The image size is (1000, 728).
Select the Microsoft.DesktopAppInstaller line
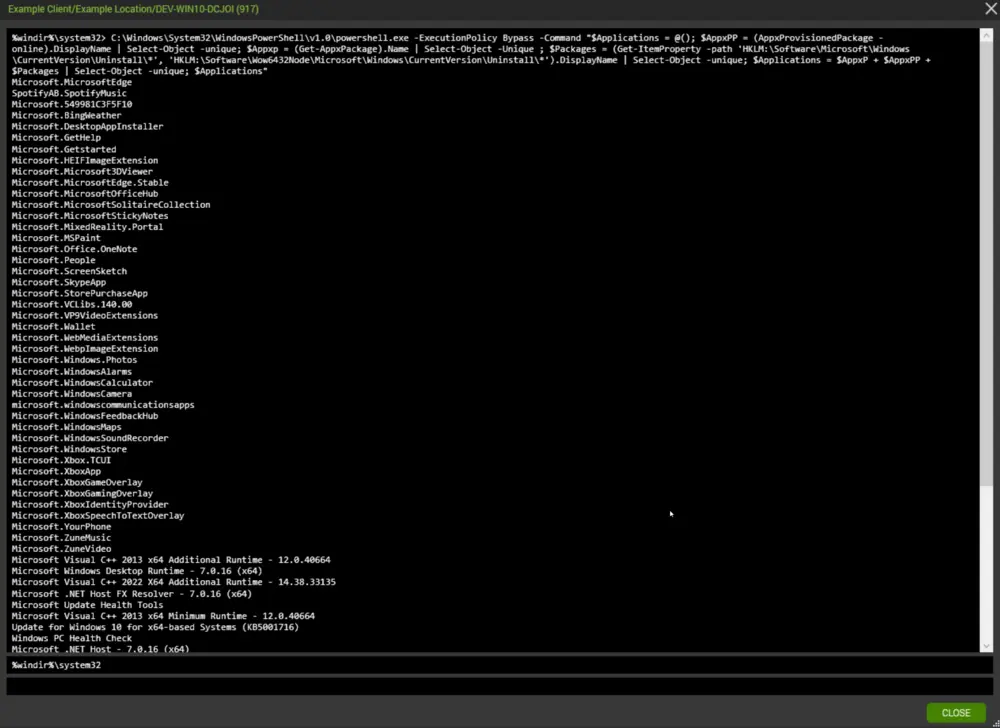[87, 126]
